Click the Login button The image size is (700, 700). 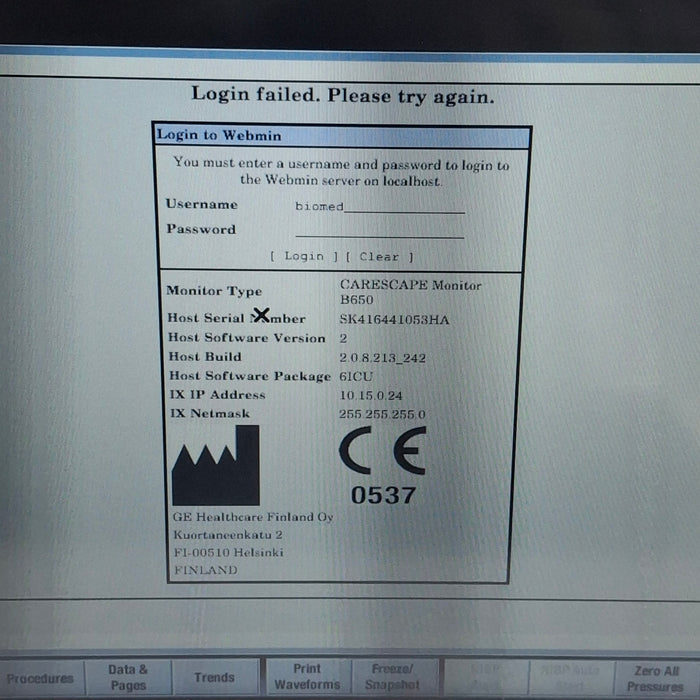coord(304,256)
